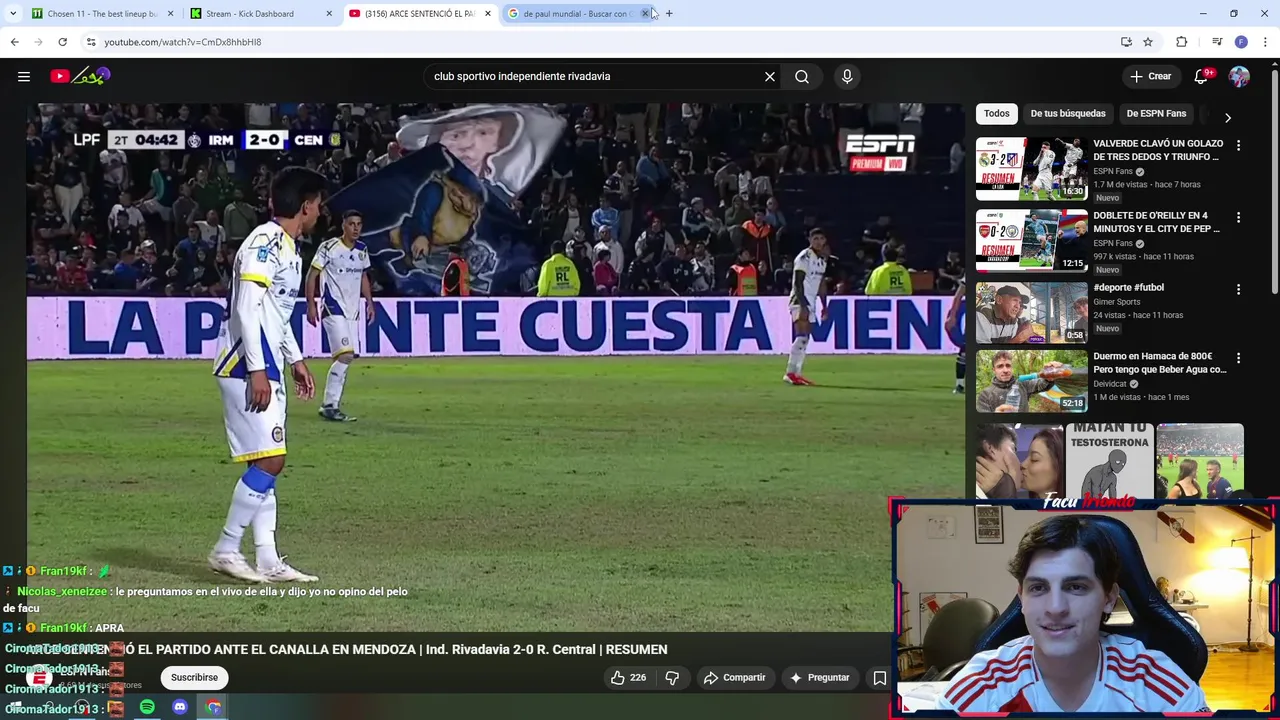Click the install app icon in address bar

[1126, 42]
